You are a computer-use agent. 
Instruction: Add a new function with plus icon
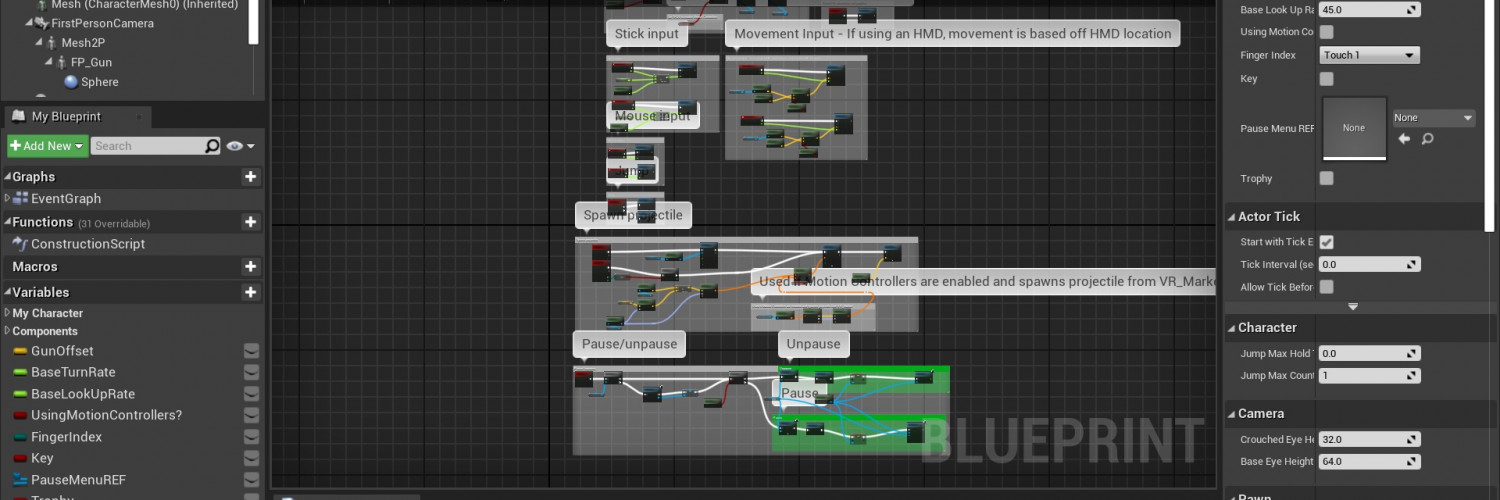[250, 222]
